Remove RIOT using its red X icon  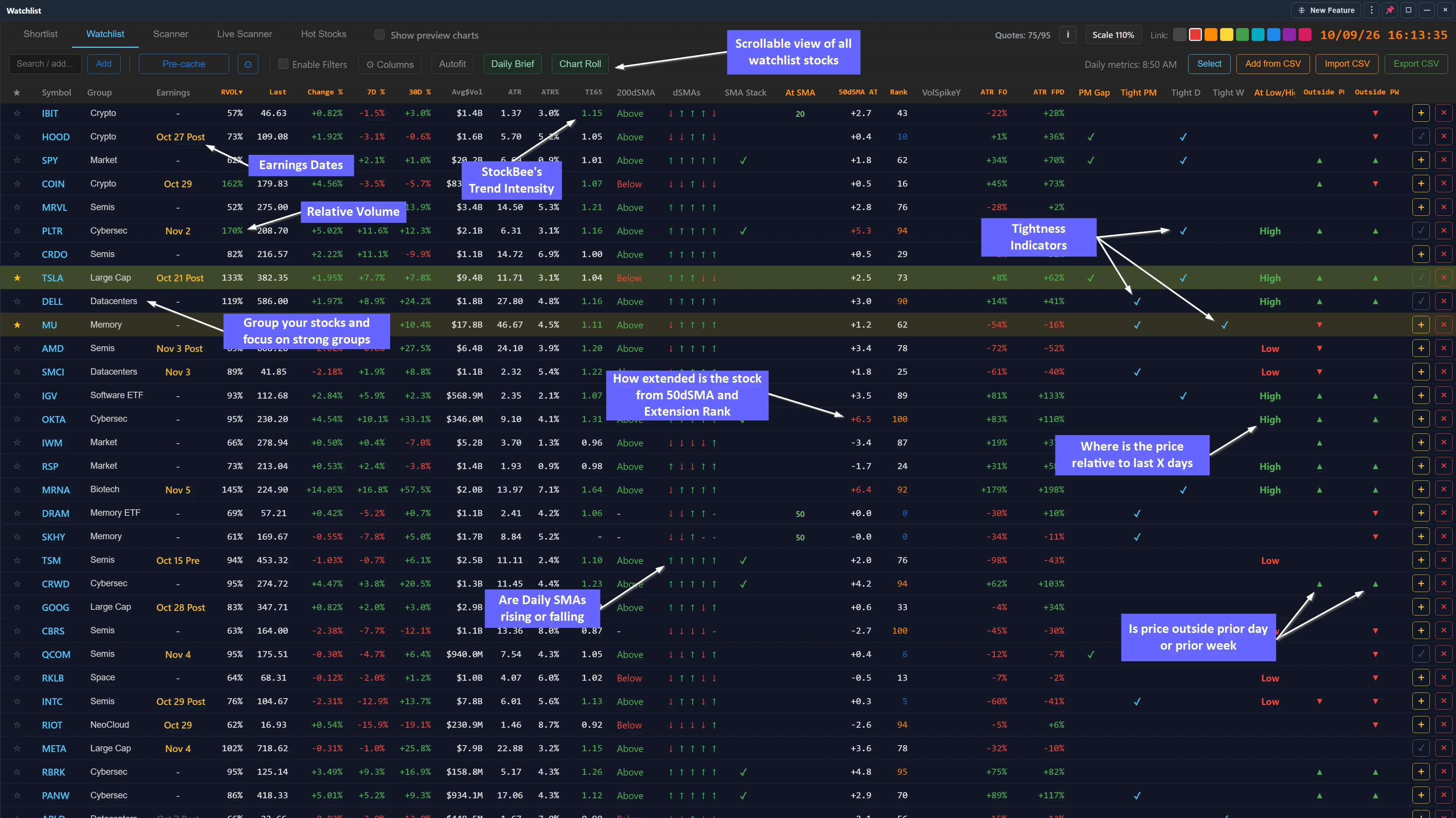pos(1443,725)
